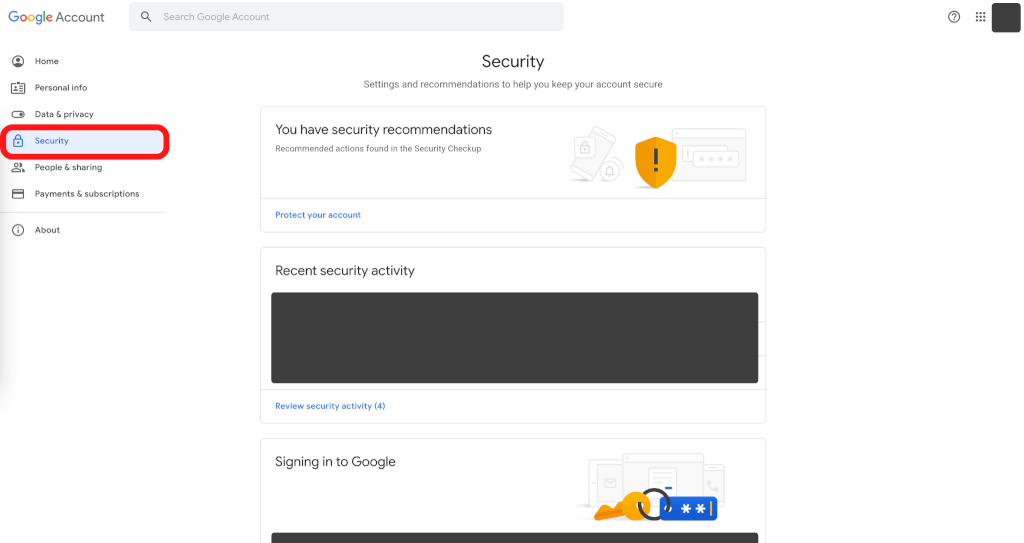1024x543 pixels.
Task: Open the profile avatar in top right
Action: 1005,17
